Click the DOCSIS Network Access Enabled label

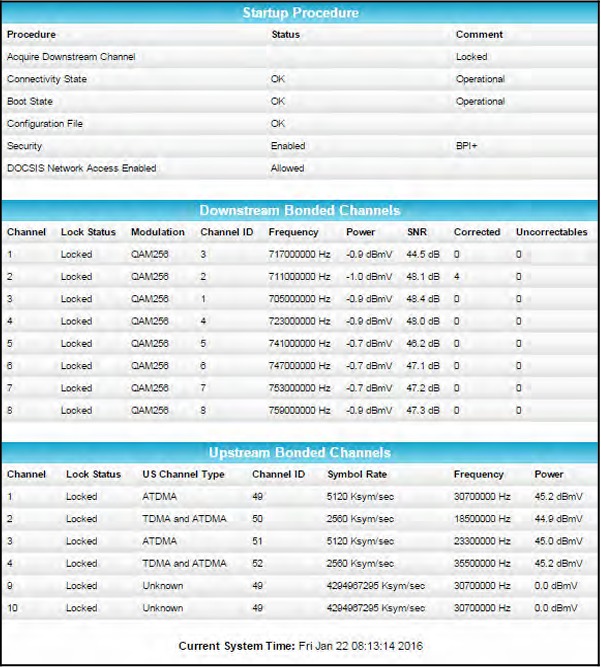tap(81, 168)
